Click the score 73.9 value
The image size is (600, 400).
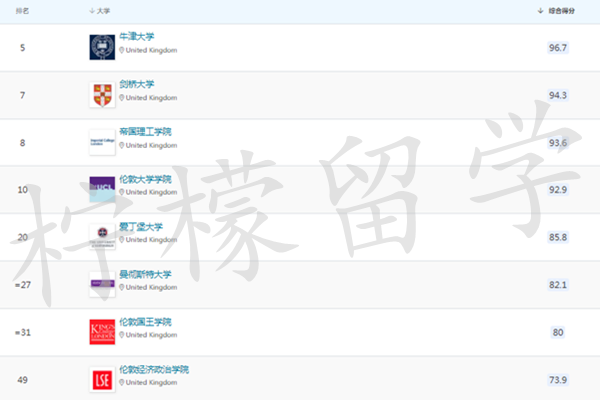click(558, 380)
